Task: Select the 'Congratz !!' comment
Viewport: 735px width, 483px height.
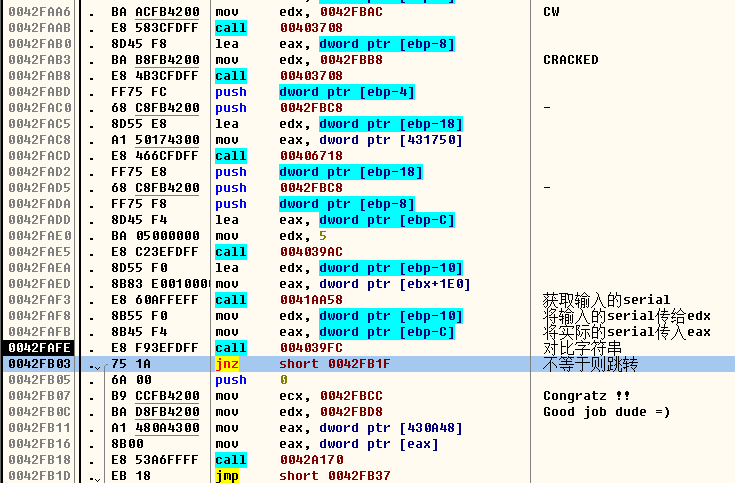Action: (586, 396)
